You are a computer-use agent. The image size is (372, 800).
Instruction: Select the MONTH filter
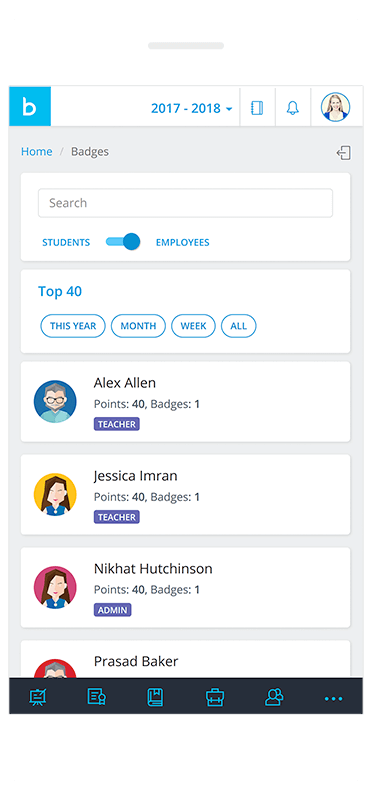[138, 326]
